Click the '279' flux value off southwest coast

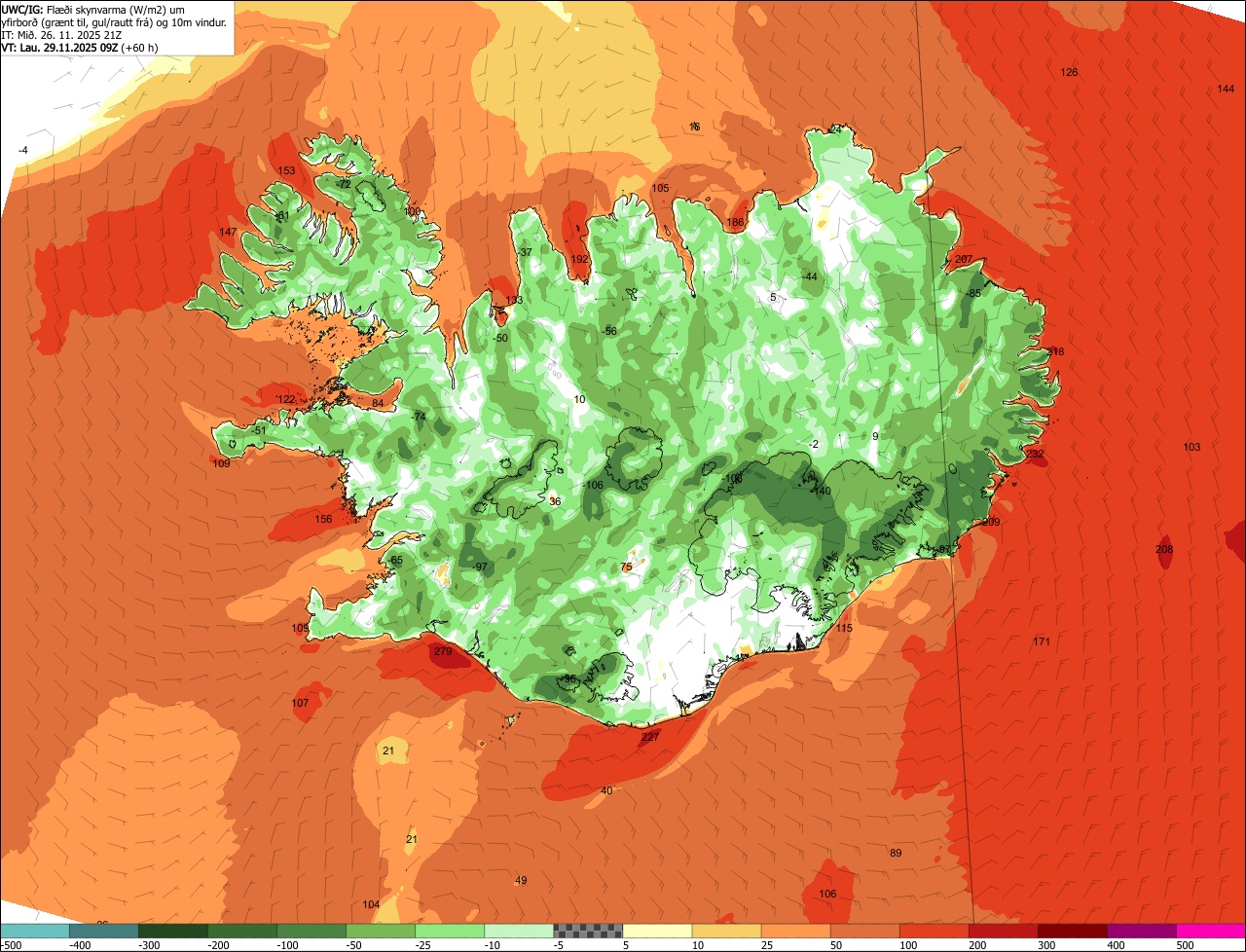(443, 652)
